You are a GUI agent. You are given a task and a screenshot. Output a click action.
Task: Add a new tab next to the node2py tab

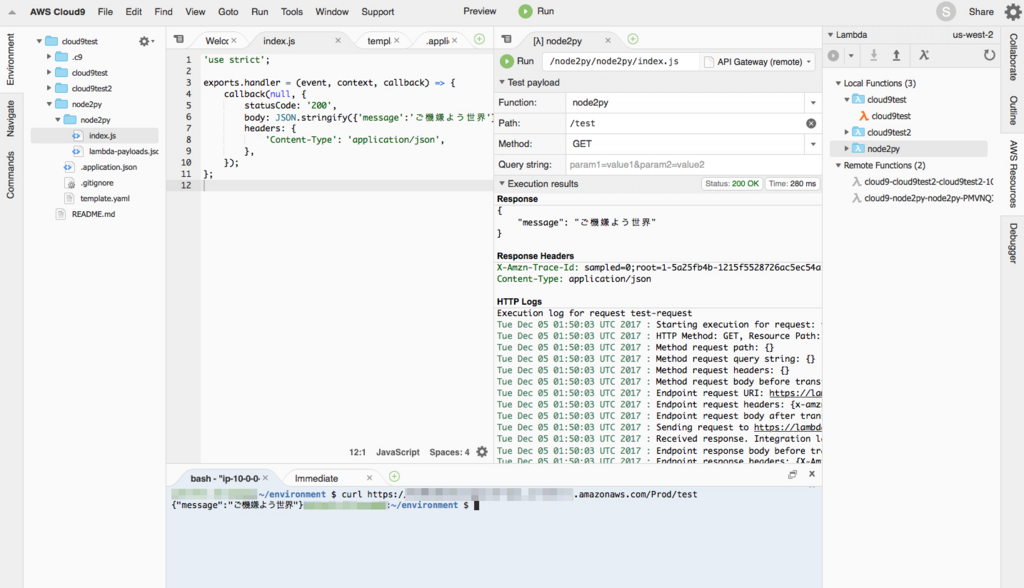point(633,39)
